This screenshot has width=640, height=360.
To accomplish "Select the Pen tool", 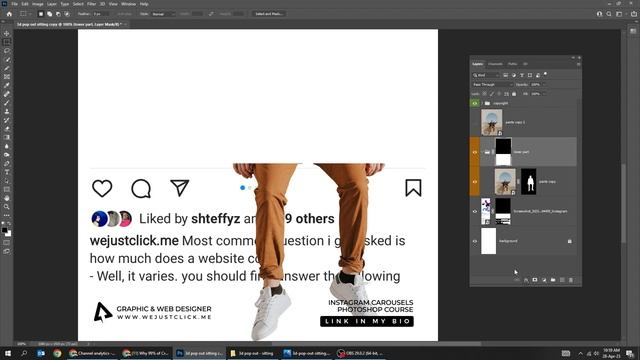I will 7,163.
